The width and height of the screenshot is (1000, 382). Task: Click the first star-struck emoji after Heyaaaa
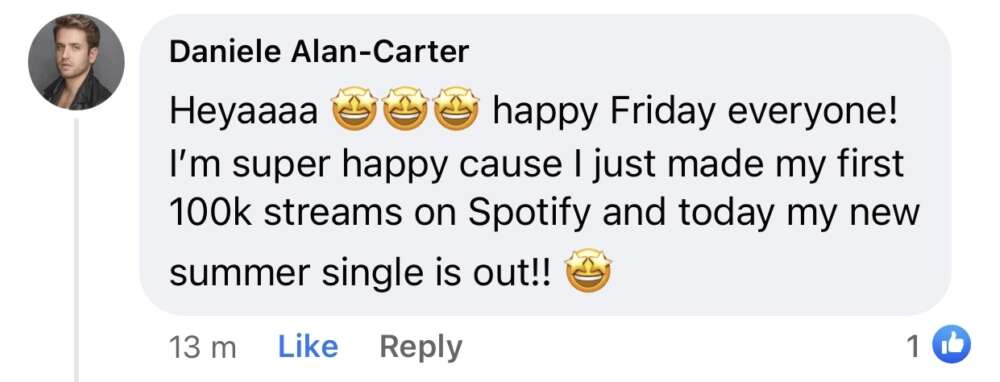(x=355, y=109)
